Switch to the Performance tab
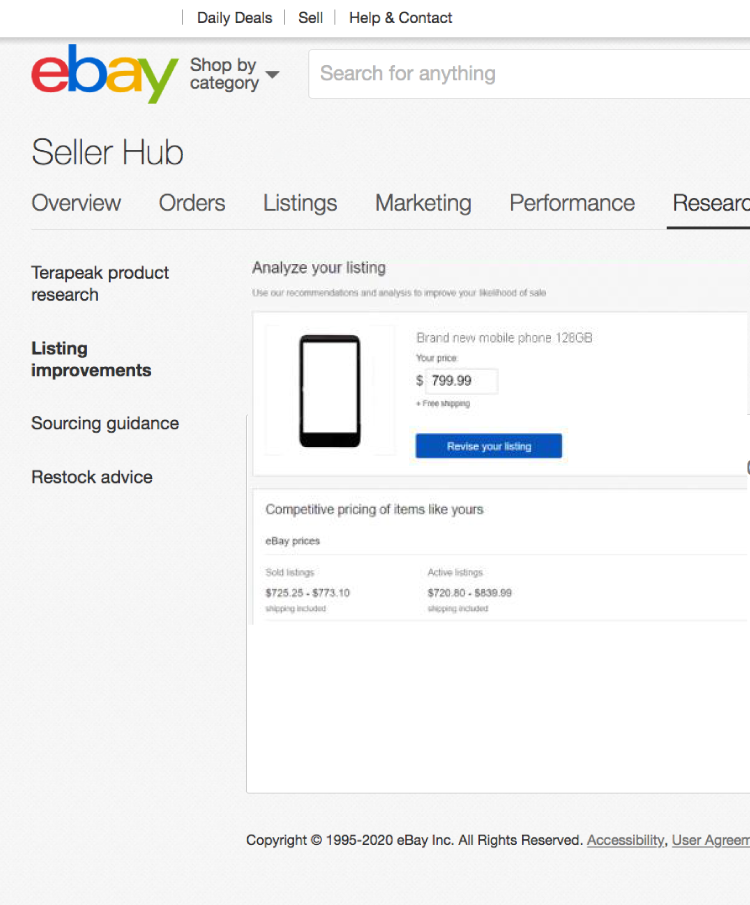Image resolution: width=750 pixels, height=905 pixels. (x=572, y=203)
